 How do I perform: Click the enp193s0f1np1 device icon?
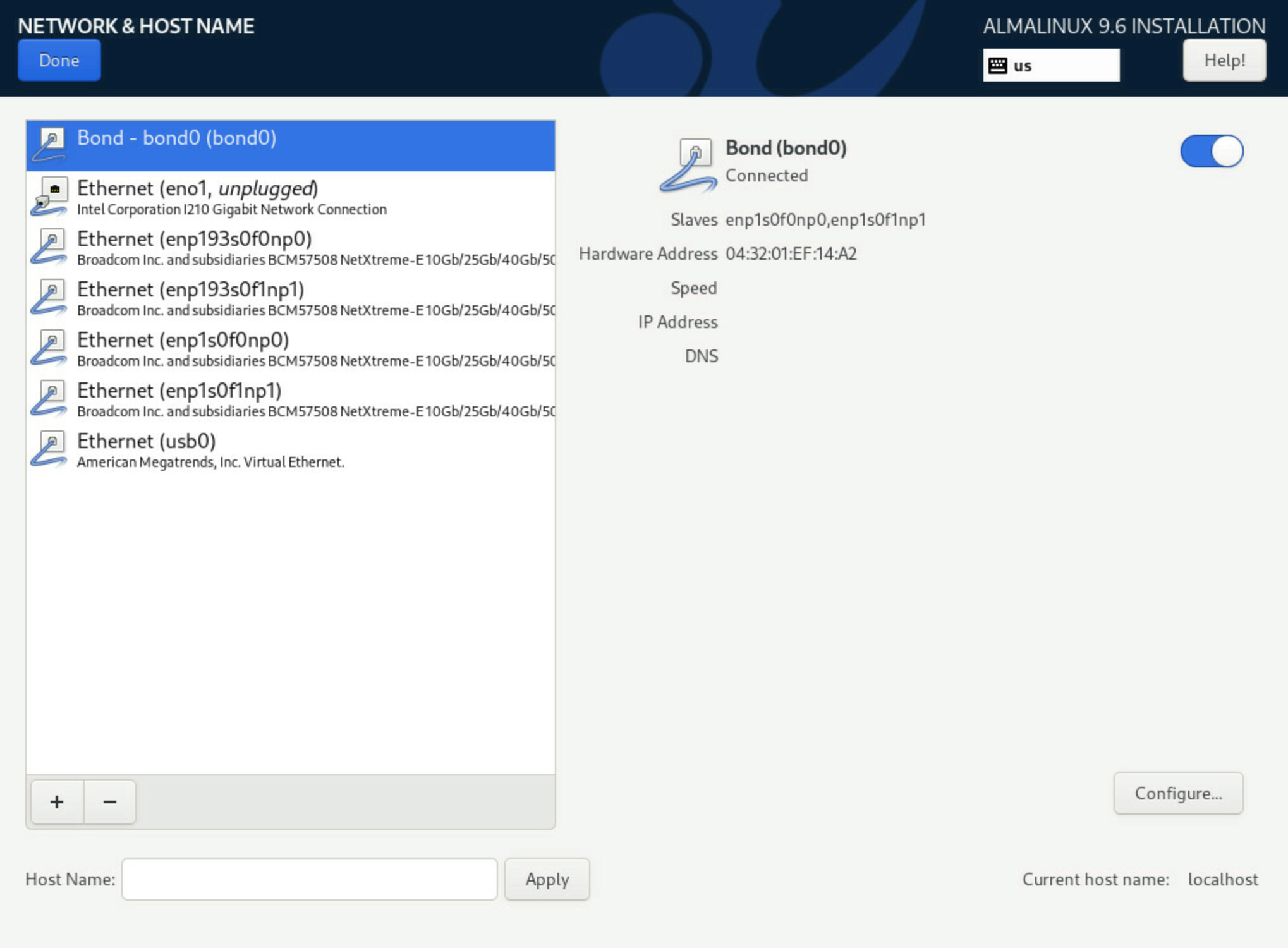click(x=49, y=297)
